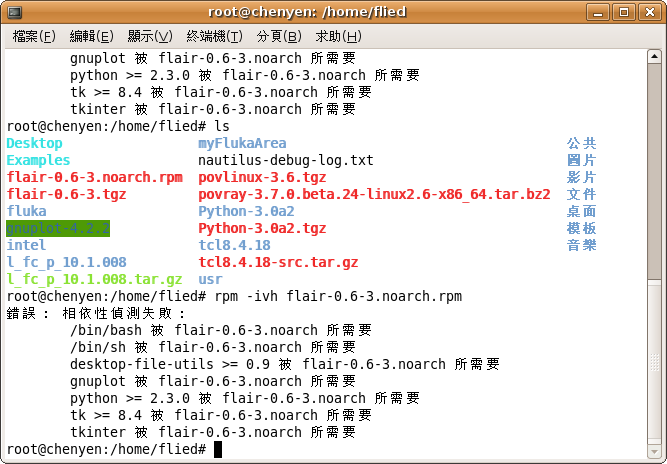Click the scrollbar up arrow
Viewport: 667px width, 464px height.
click(x=654, y=57)
